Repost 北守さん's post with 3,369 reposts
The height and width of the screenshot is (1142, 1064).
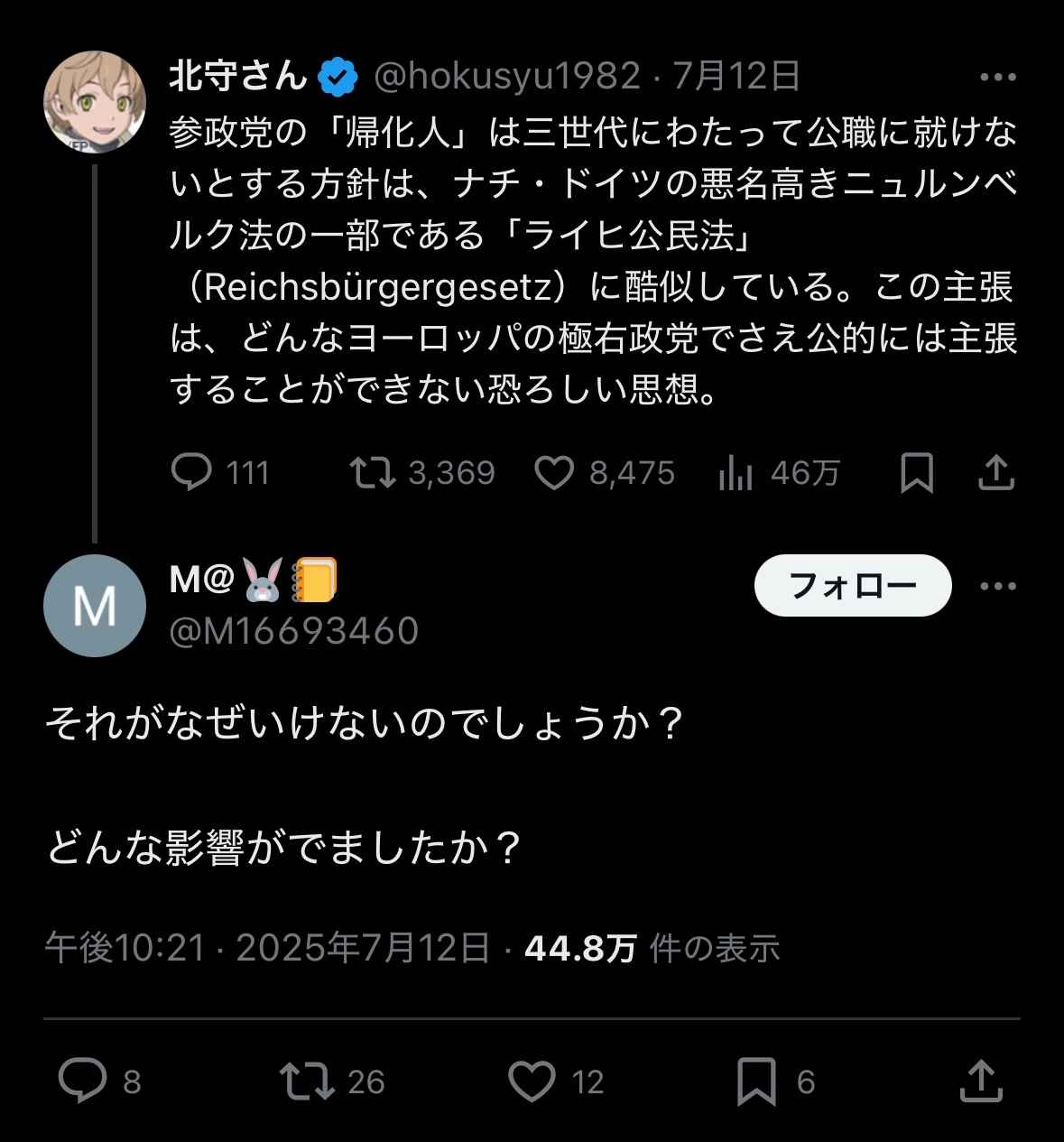(373, 472)
